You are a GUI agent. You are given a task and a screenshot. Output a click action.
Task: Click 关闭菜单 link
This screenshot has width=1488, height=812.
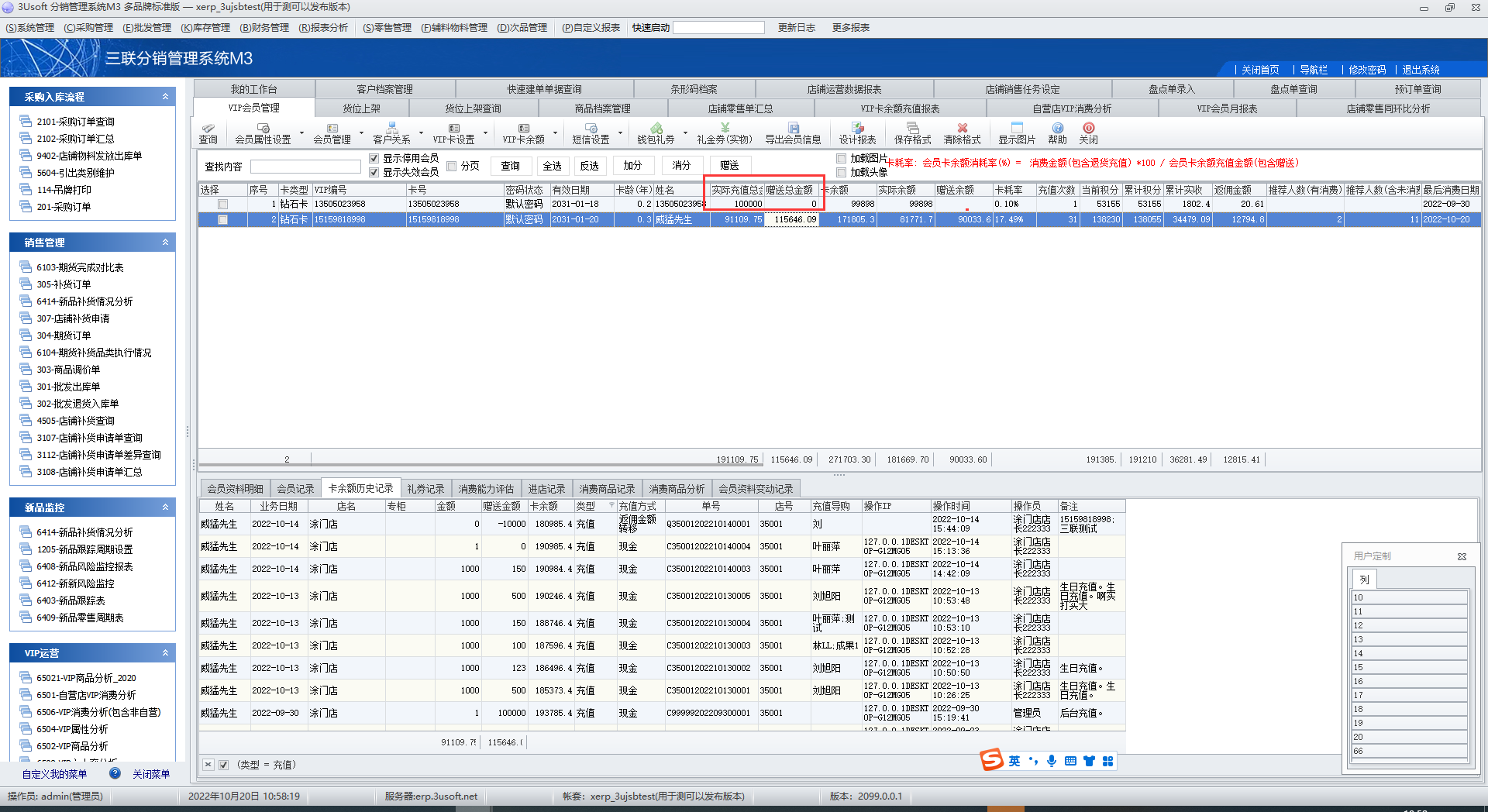(151, 774)
